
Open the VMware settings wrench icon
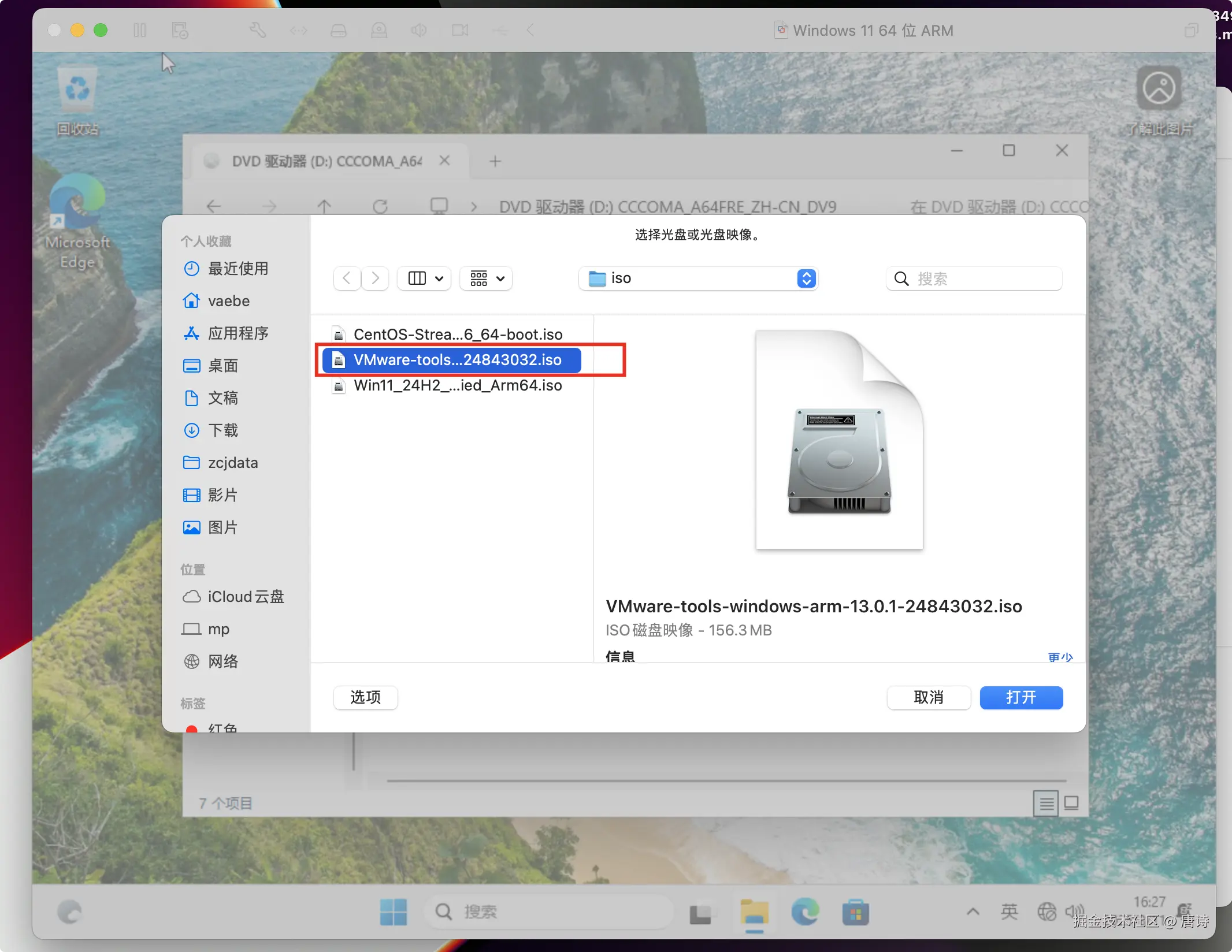click(x=258, y=30)
